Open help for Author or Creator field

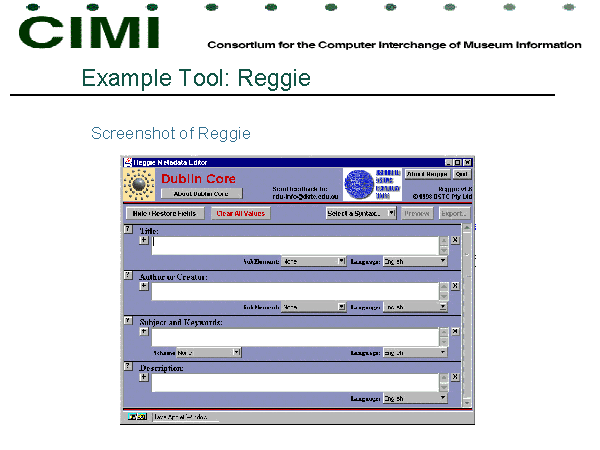(x=128, y=275)
